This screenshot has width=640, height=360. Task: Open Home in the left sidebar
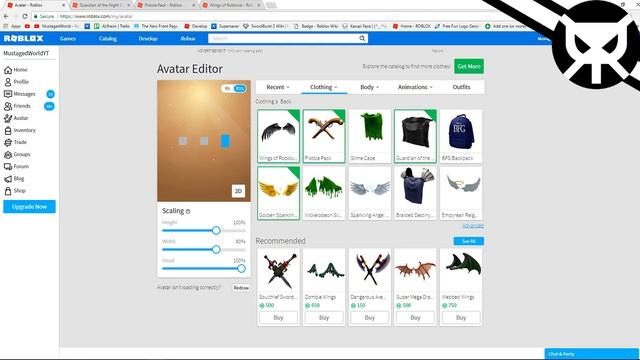pyautogui.click(x=16, y=70)
